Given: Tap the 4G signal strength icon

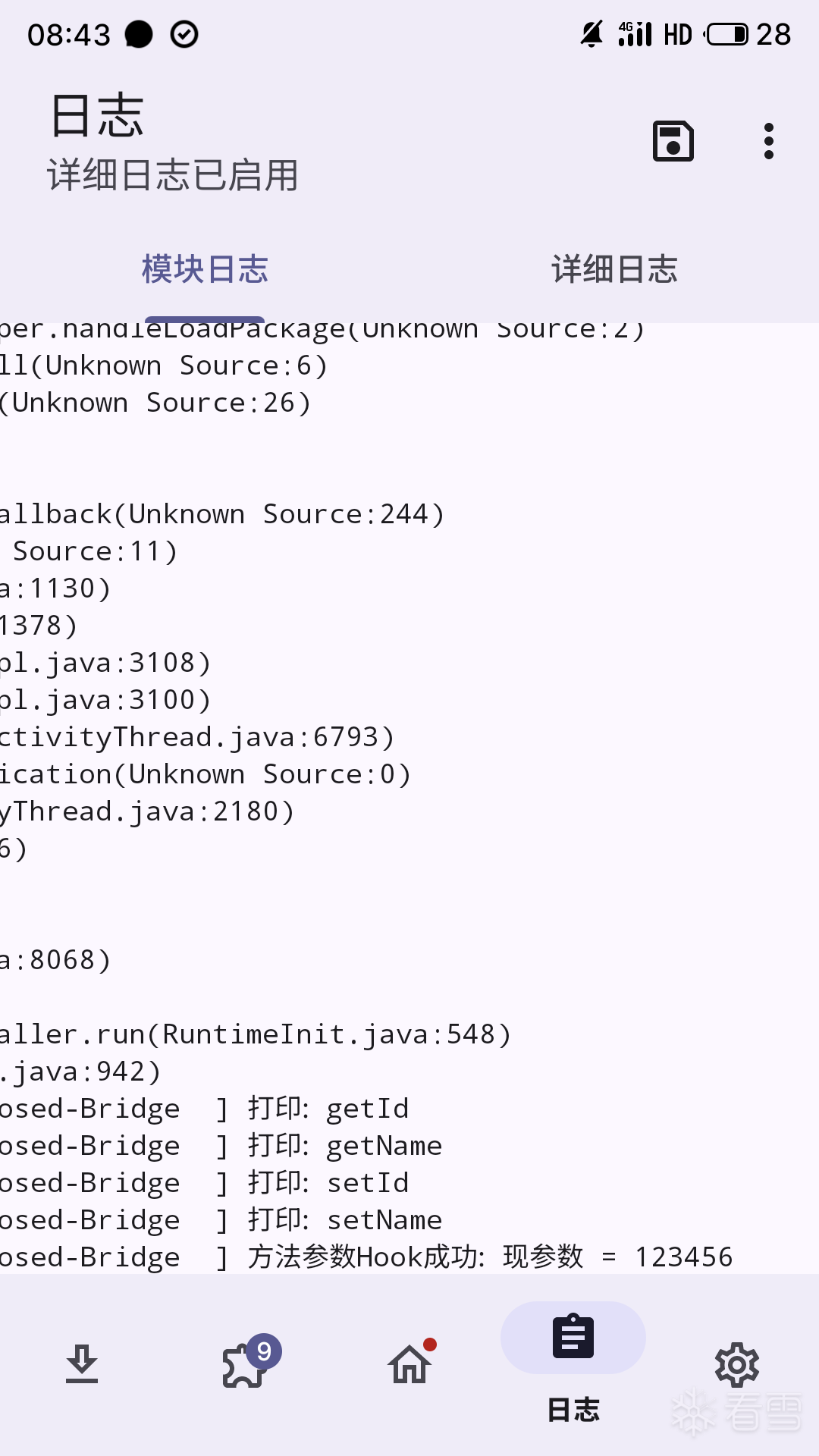Looking at the screenshot, I should pyautogui.click(x=635, y=34).
